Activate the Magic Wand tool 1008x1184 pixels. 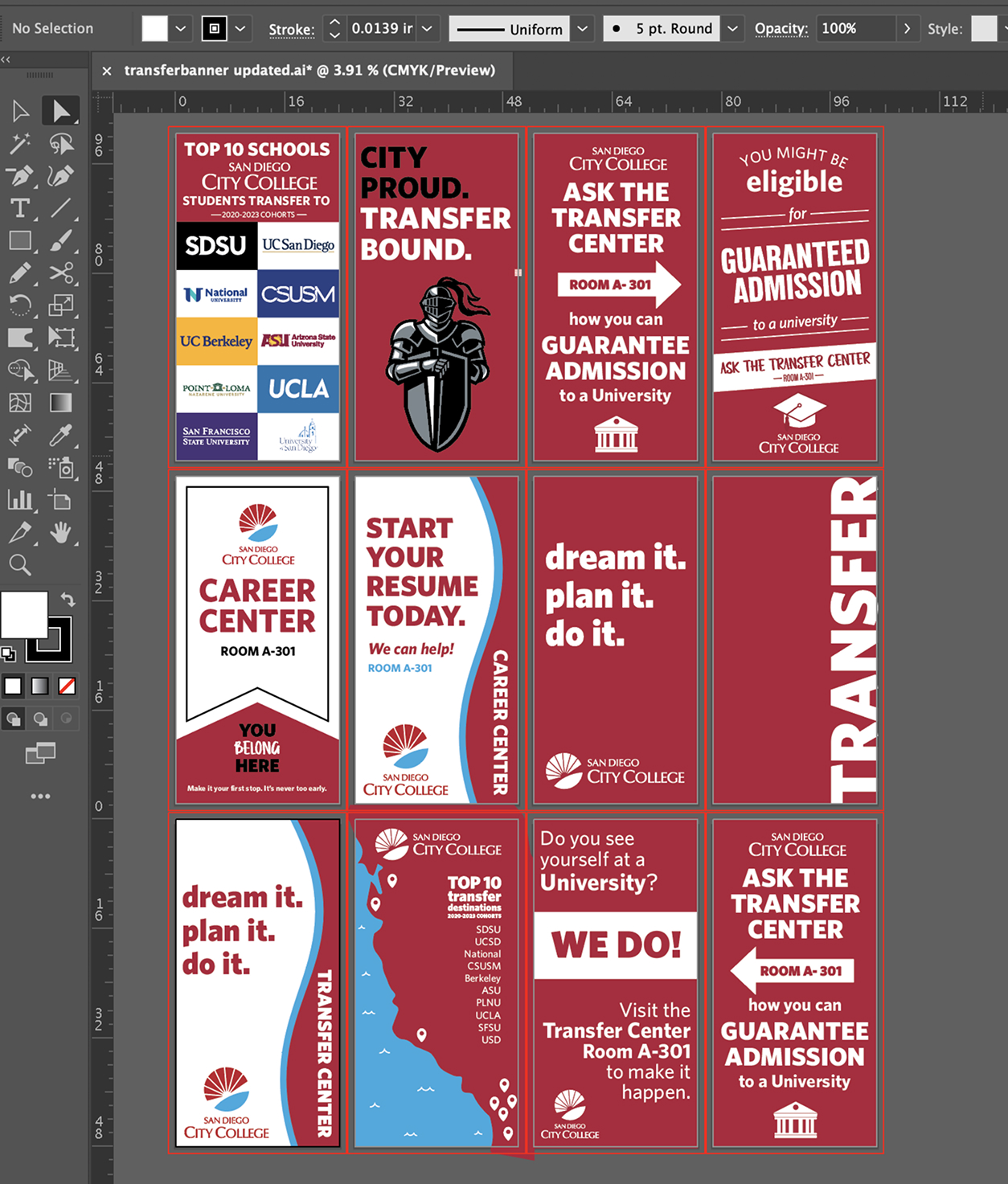[21, 143]
